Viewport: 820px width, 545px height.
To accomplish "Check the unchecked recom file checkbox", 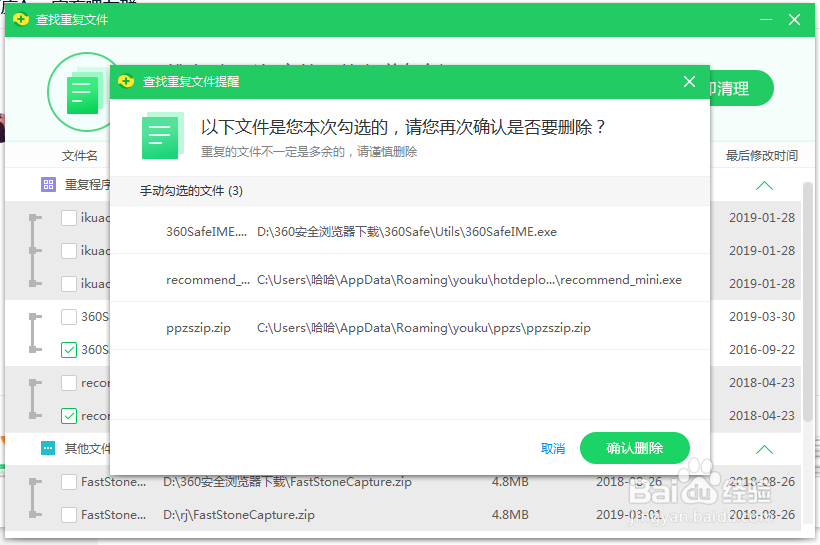I will (x=69, y=383).
